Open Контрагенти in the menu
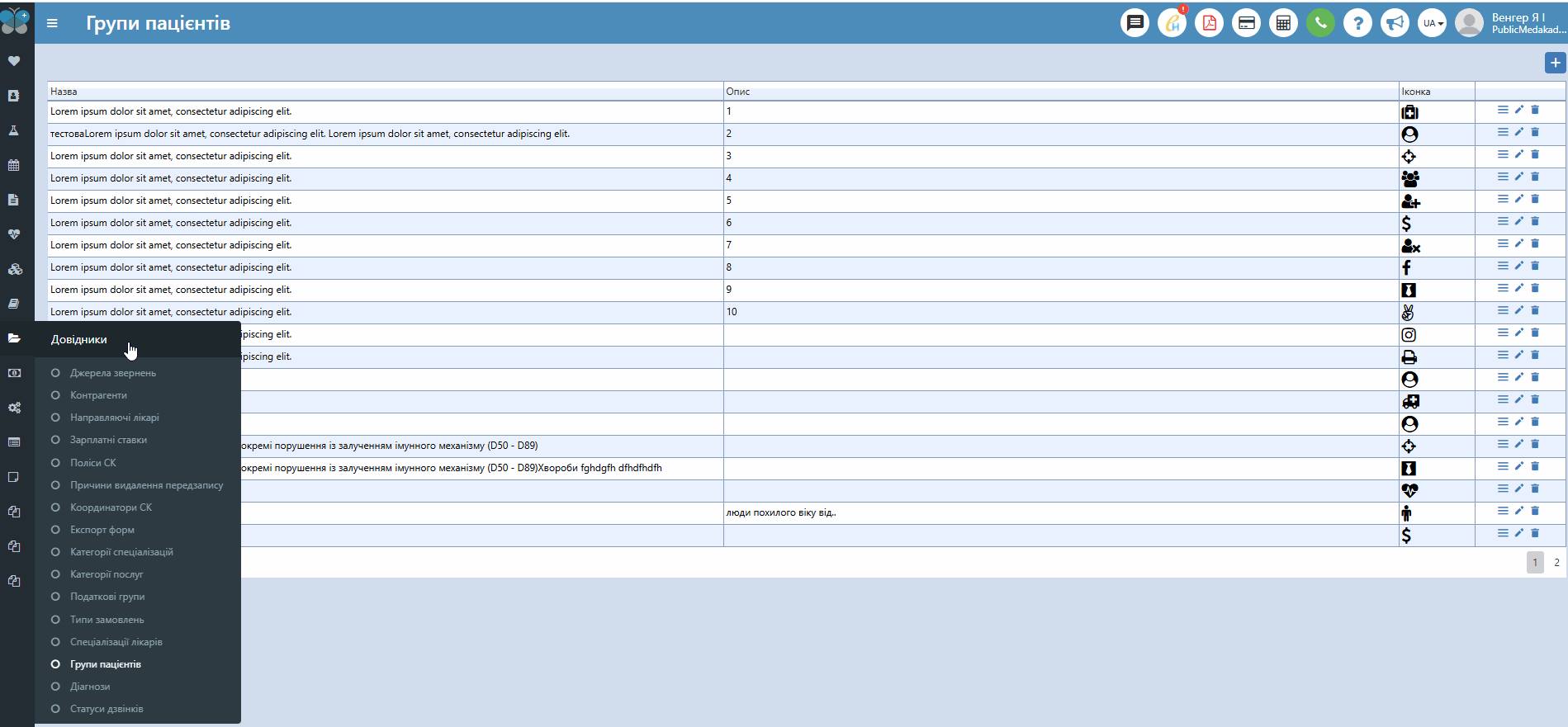Screen dimensions: 1568x727 click(98, 395)
